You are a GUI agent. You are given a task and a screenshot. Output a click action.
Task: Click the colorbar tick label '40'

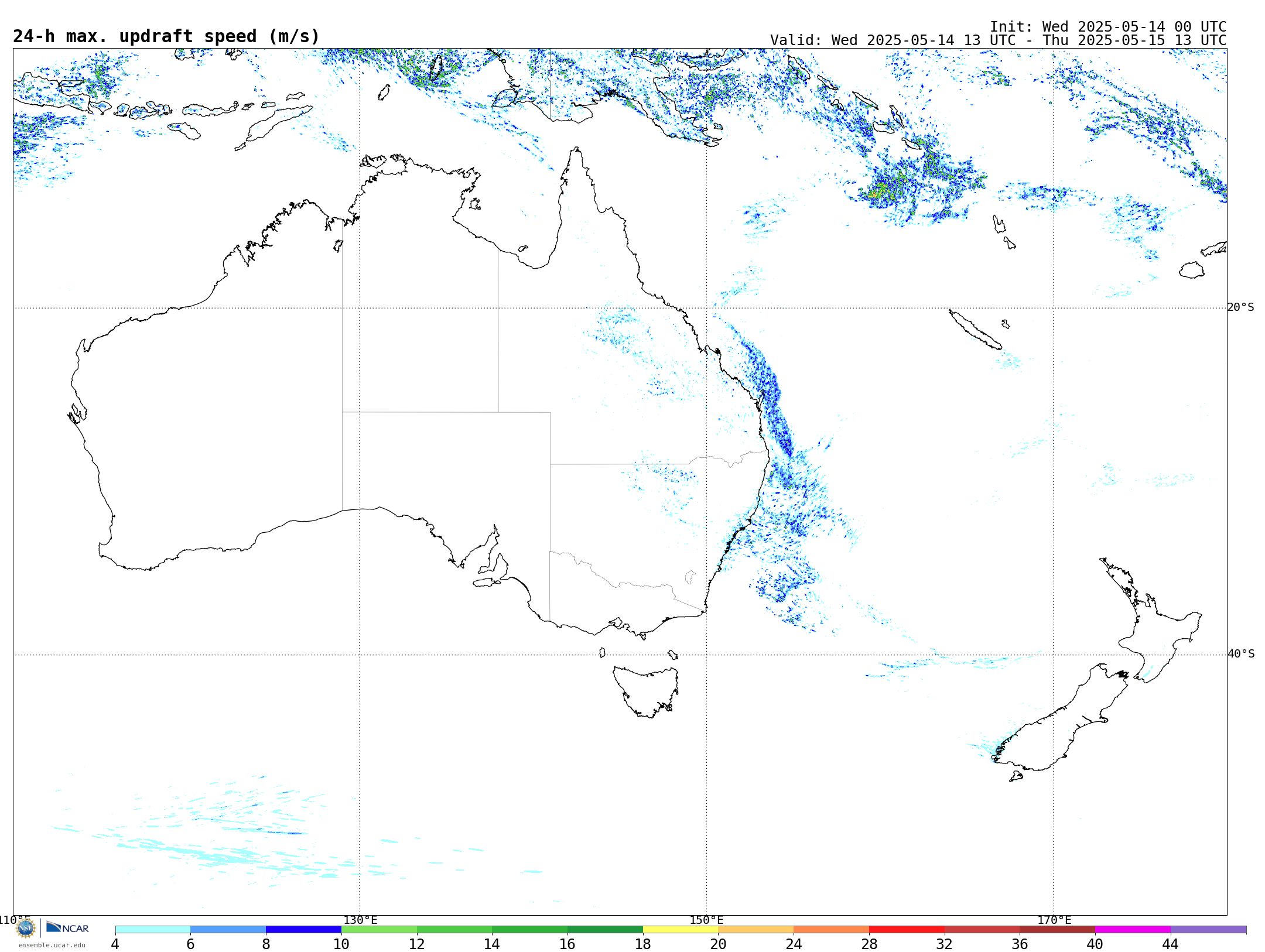(x=1095, y=944)
